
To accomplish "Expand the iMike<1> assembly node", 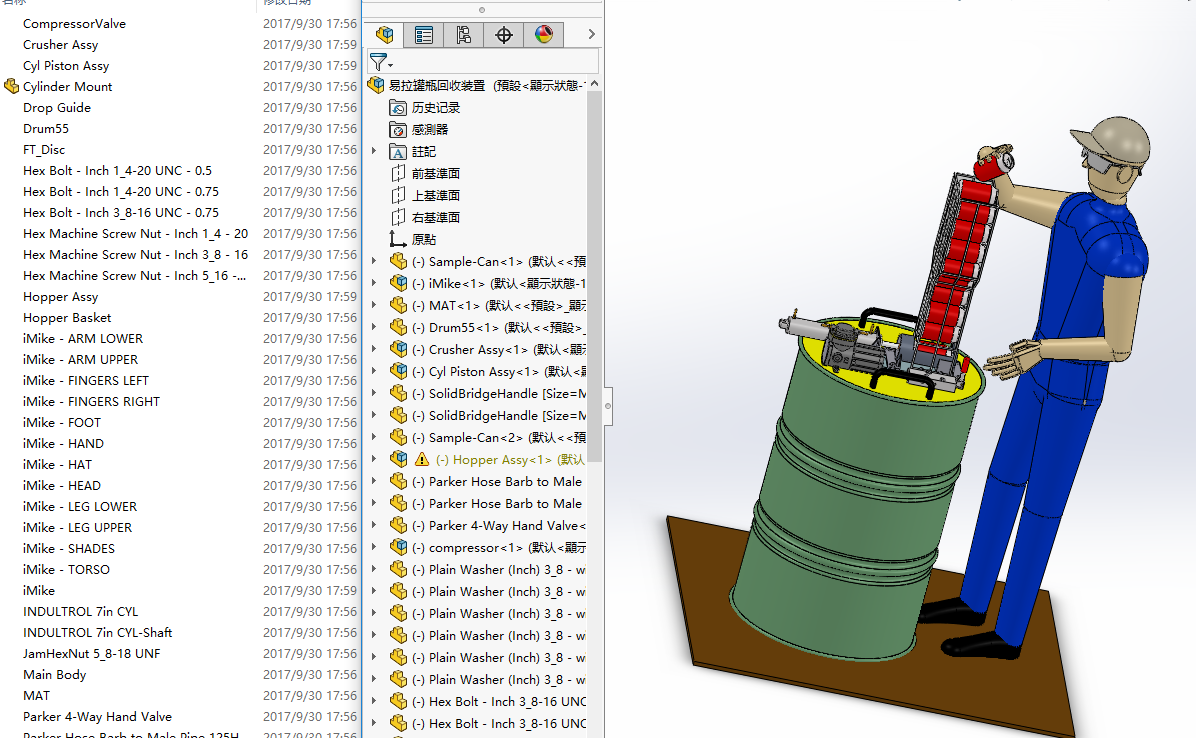I will coord(374,284).
